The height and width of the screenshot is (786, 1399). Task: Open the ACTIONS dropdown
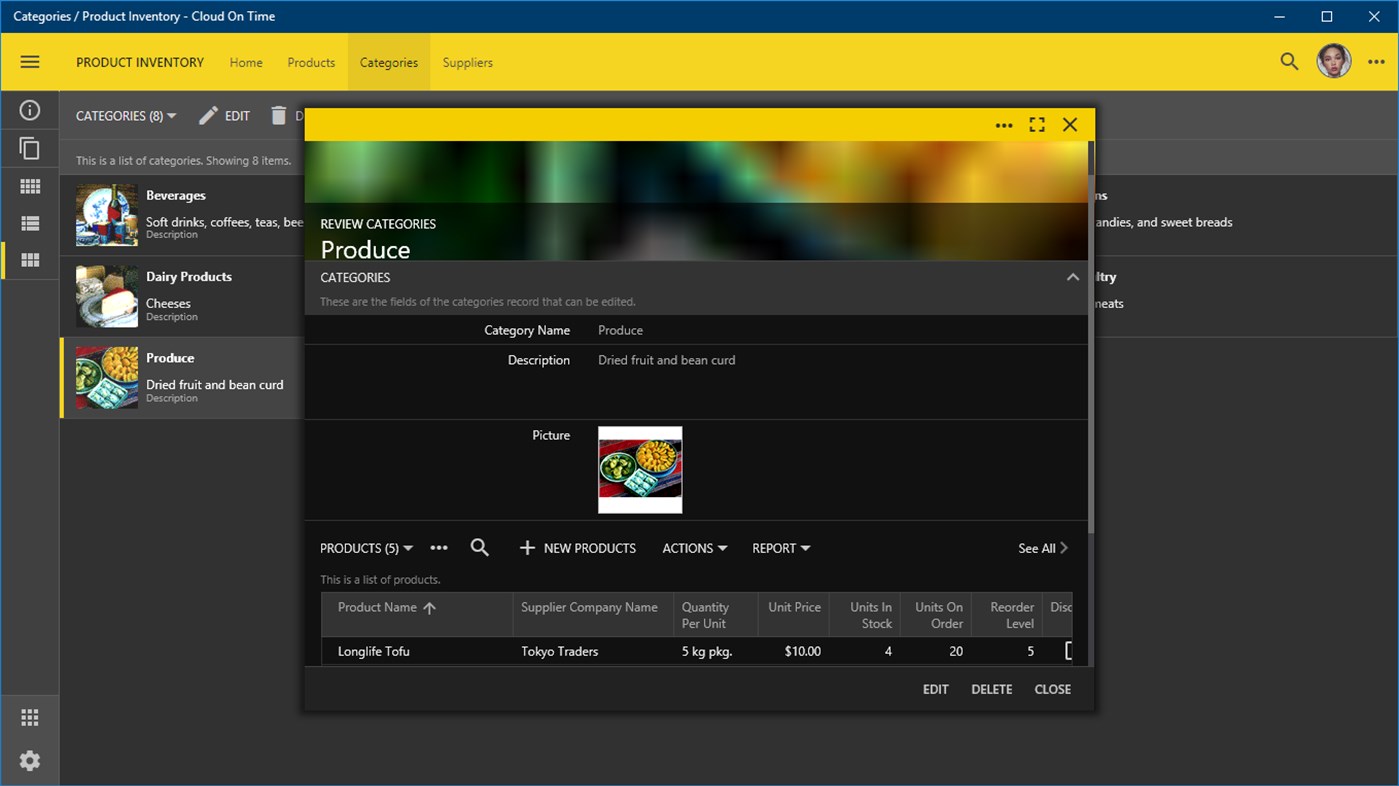pyautogui.click(x=694, y=548)
